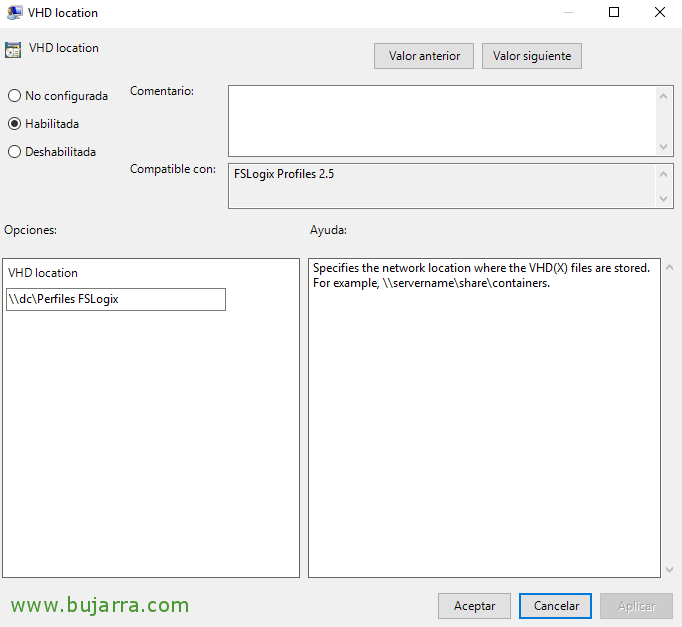Screen dimensions: 682x627
Task: Click the Compatible con label
Action: pyautogui.click(x=173, y=169)
